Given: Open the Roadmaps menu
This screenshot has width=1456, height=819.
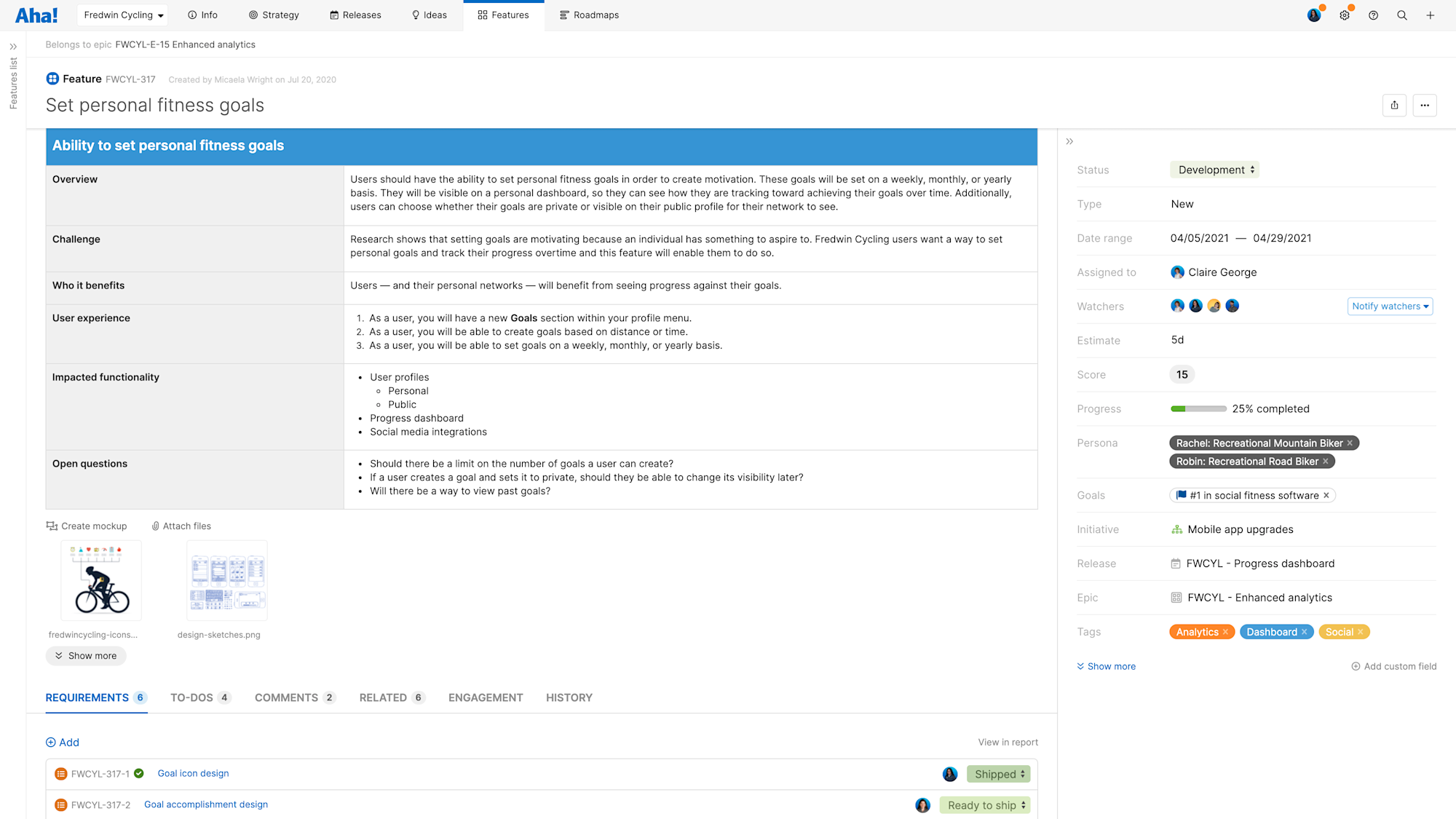Looking at the screenshot, I should pos(590,15).
